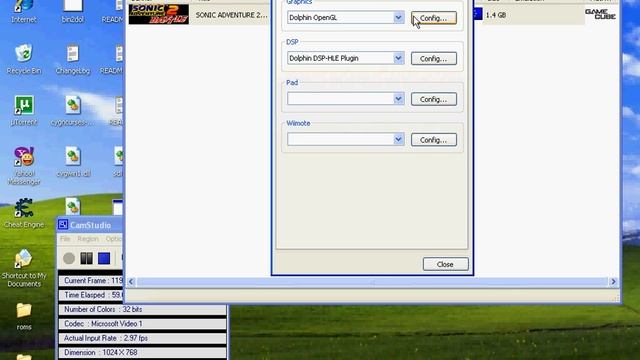Open the Internet desktop icon
This screenshot has width=640, height=360.
point(24,11)
